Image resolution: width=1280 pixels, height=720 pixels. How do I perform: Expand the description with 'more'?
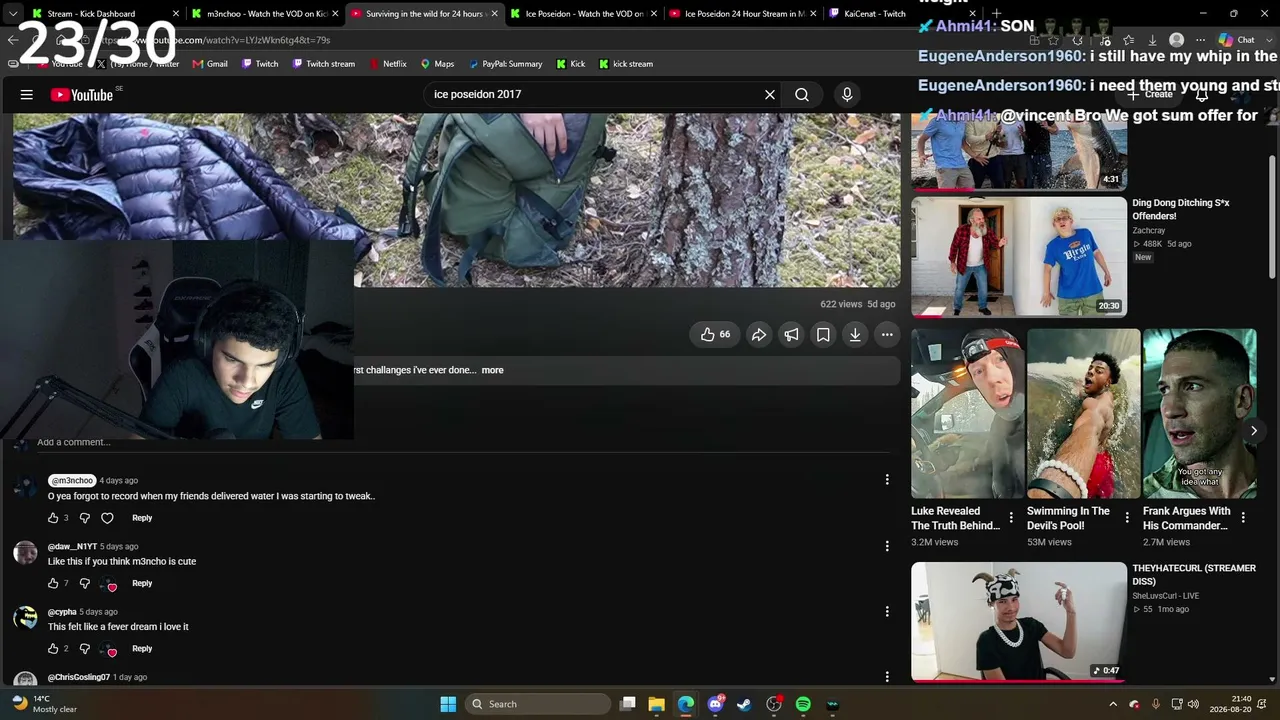click(x=493, y=370)
